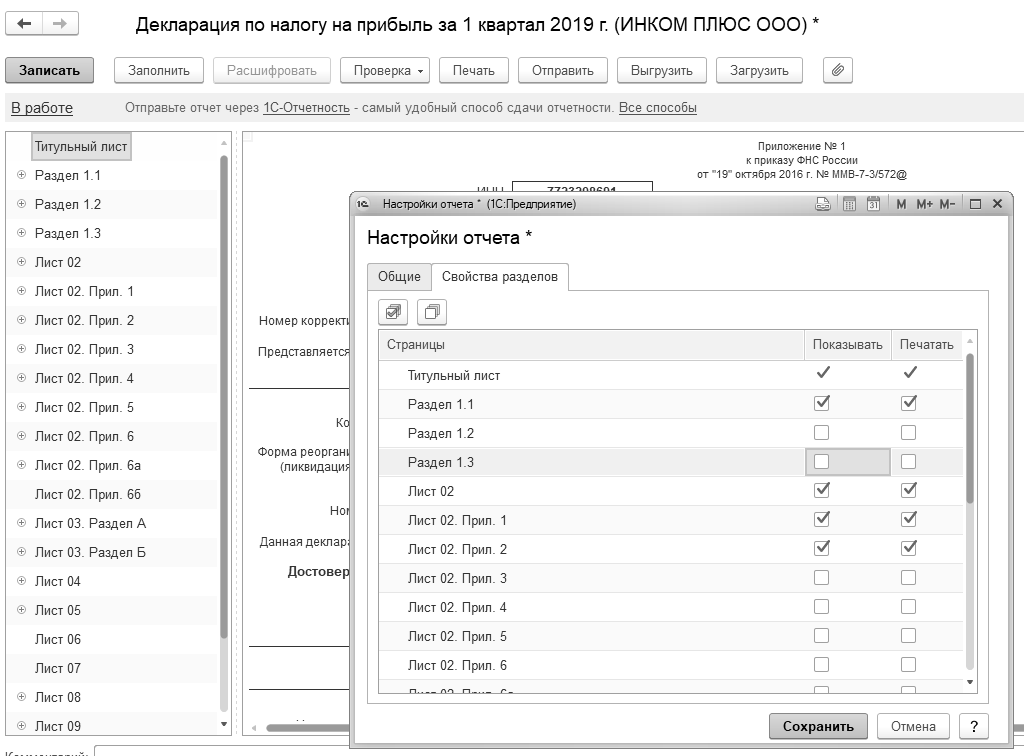Image resolution: width=1024 pixels, height=756 pixels.
Task: Click the Отправить button
Action: pyautogui.click(x=562, y=71)
